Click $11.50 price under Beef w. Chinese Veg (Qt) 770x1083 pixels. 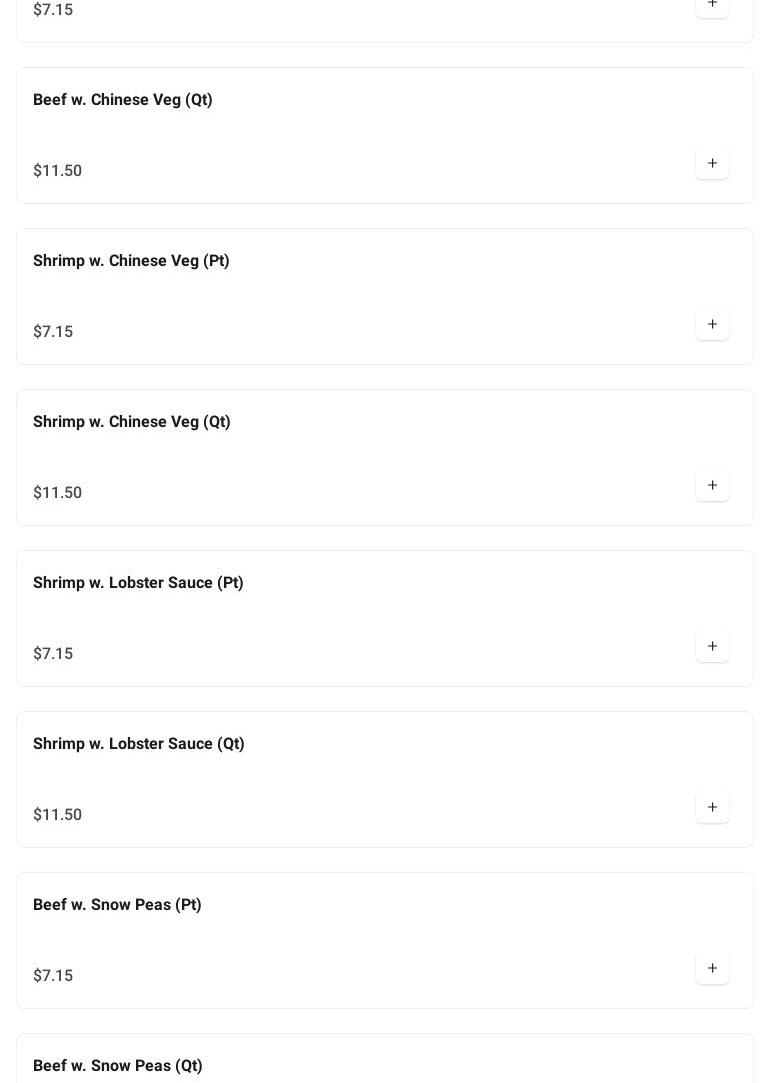(x=58, y=171)
